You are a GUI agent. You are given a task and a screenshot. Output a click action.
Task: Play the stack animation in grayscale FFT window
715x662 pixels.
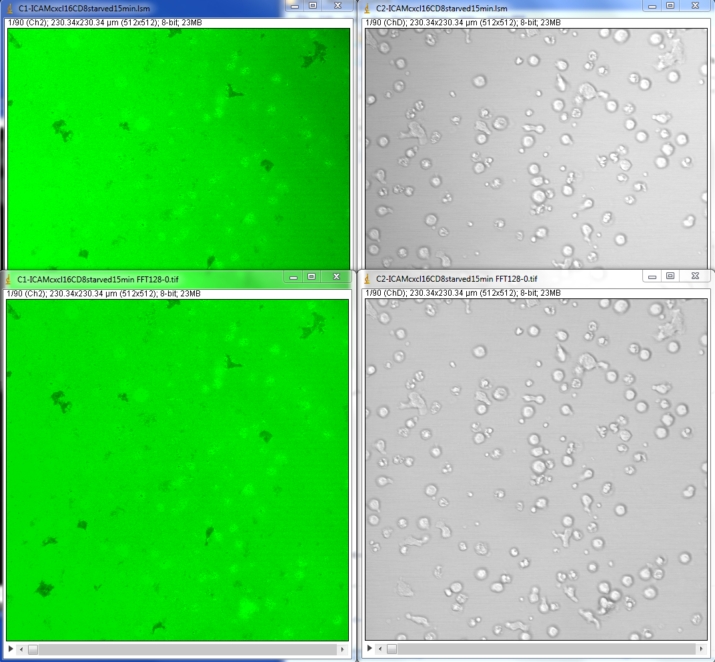pyautogui.click(x=370, y=649)
